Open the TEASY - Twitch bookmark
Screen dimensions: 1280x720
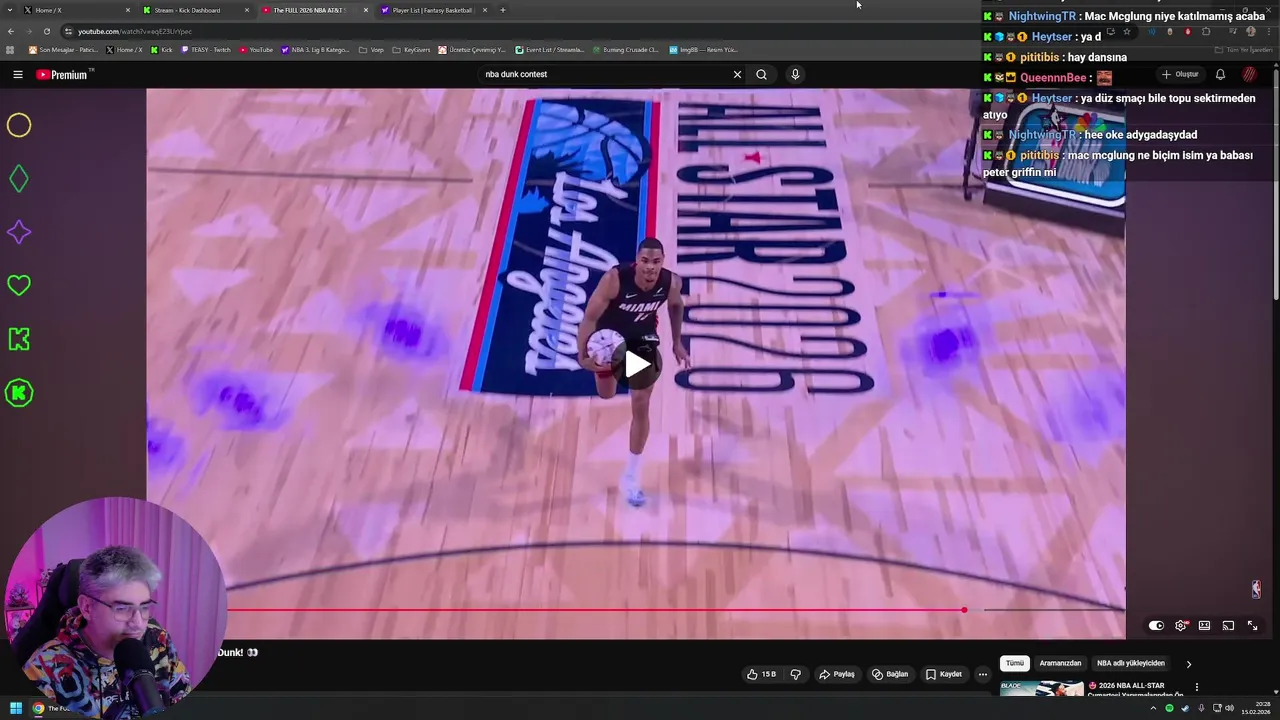205,50
